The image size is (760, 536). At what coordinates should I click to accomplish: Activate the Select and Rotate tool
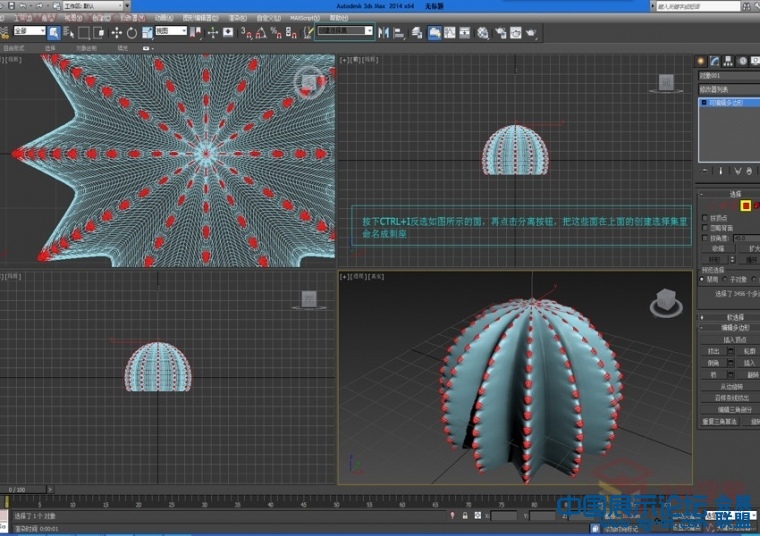[132, 33]
